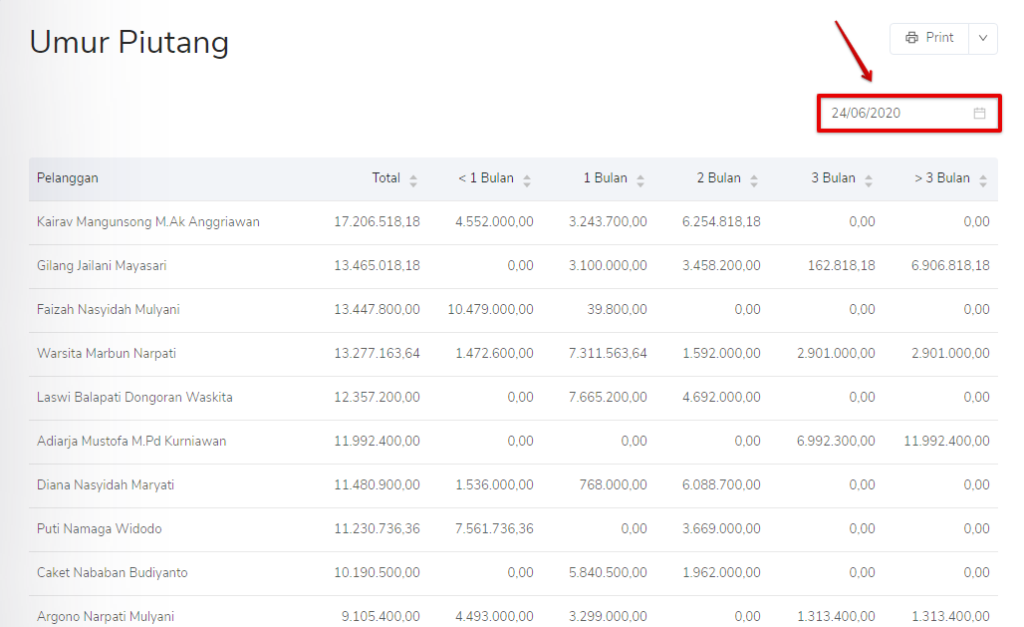
Task: Click total value 10.190.500,00
Action: coord(377,572)
